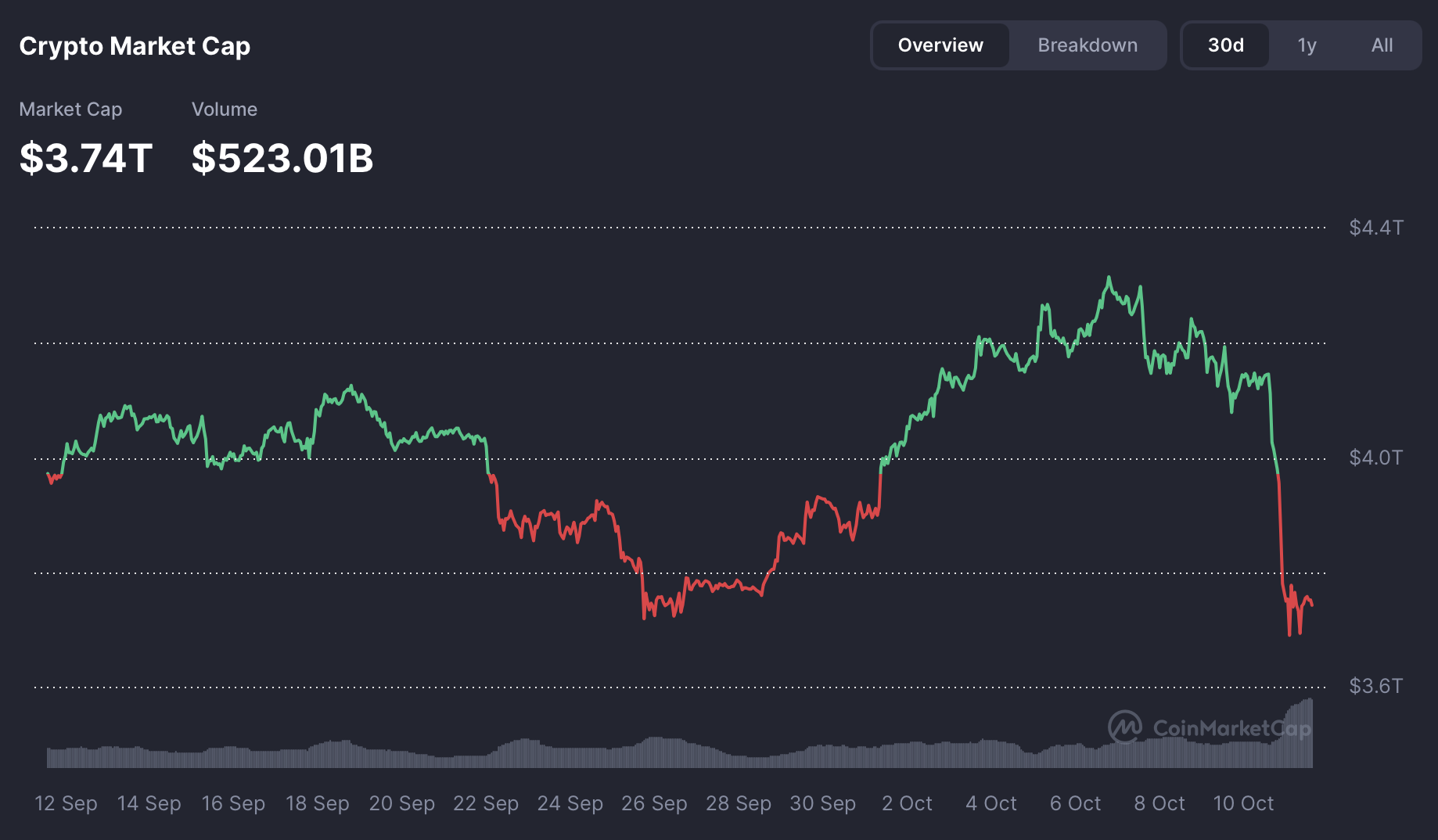Screen dimensions: 1438x840
Task: Click the CoinMarketCap logo icon in watermark
Action: pos(1125,727)
